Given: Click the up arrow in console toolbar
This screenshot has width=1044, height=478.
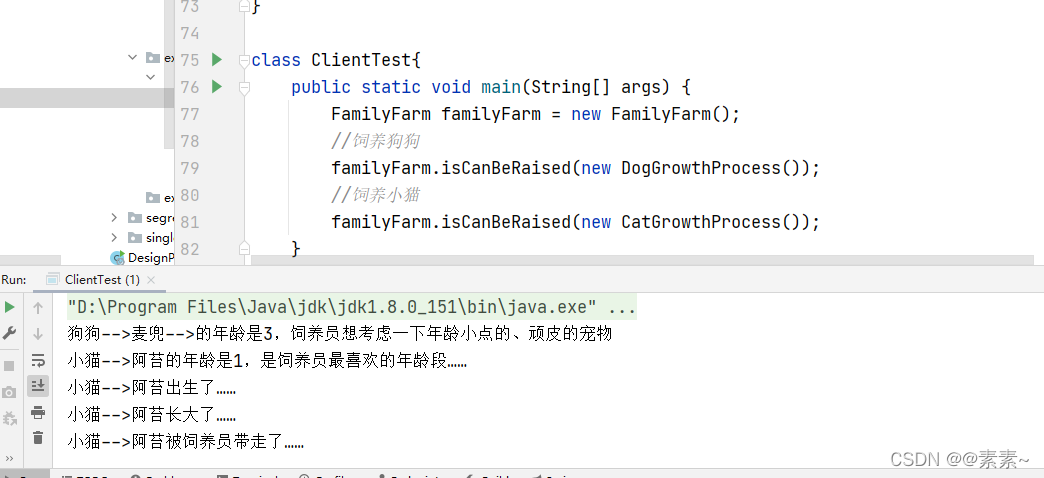Looking at the screenshot, I should 38,308.
